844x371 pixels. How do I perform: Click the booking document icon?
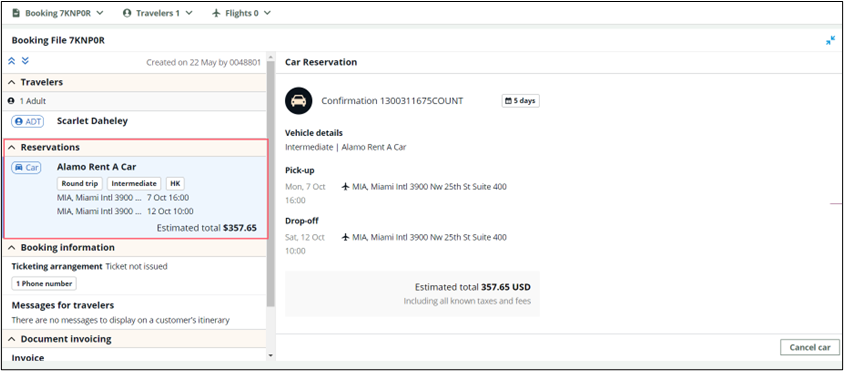click(x=16, y=13)
